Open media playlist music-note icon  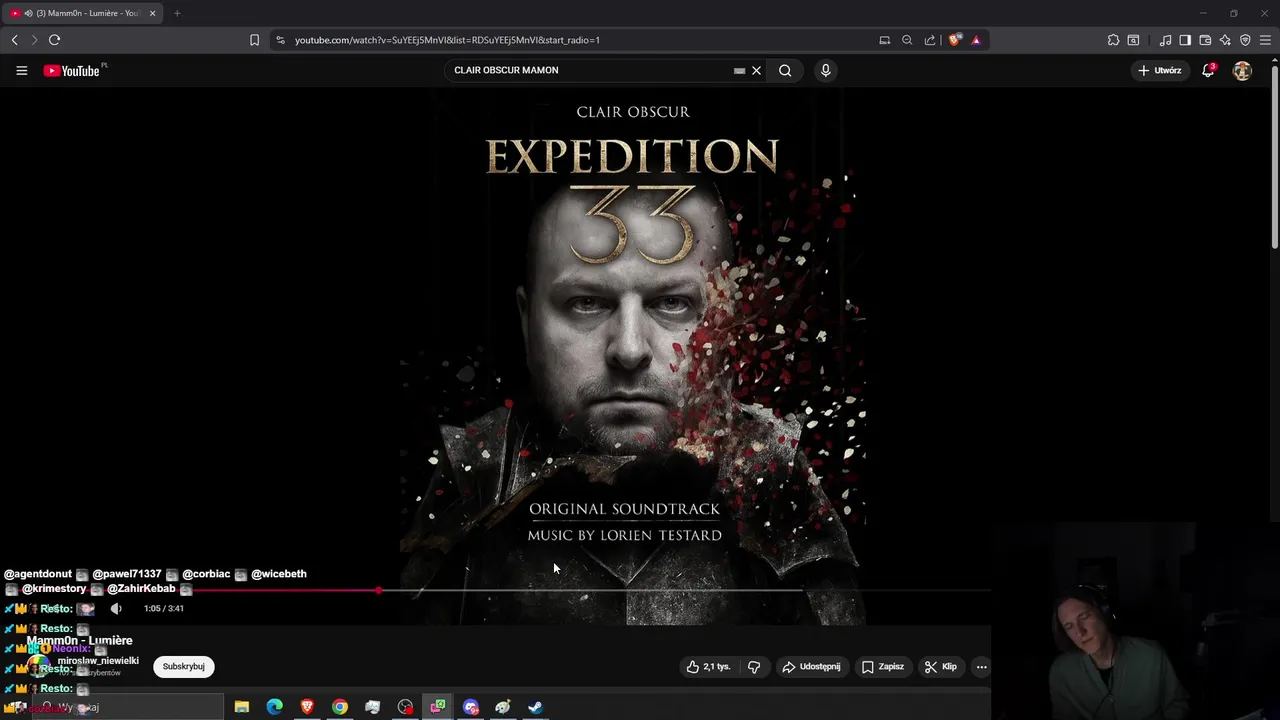1165,40
